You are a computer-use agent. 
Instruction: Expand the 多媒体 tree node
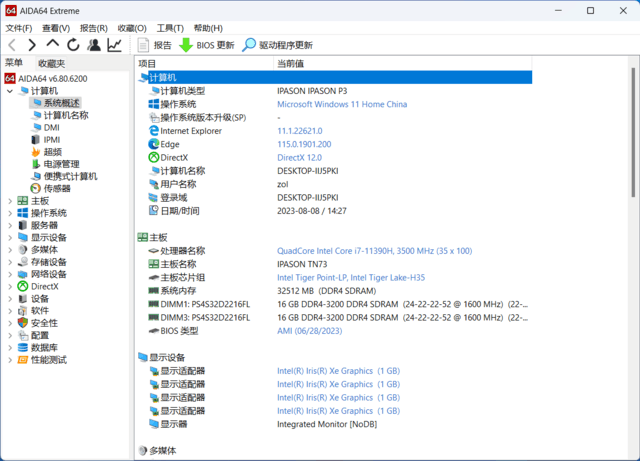pos(10,250)
